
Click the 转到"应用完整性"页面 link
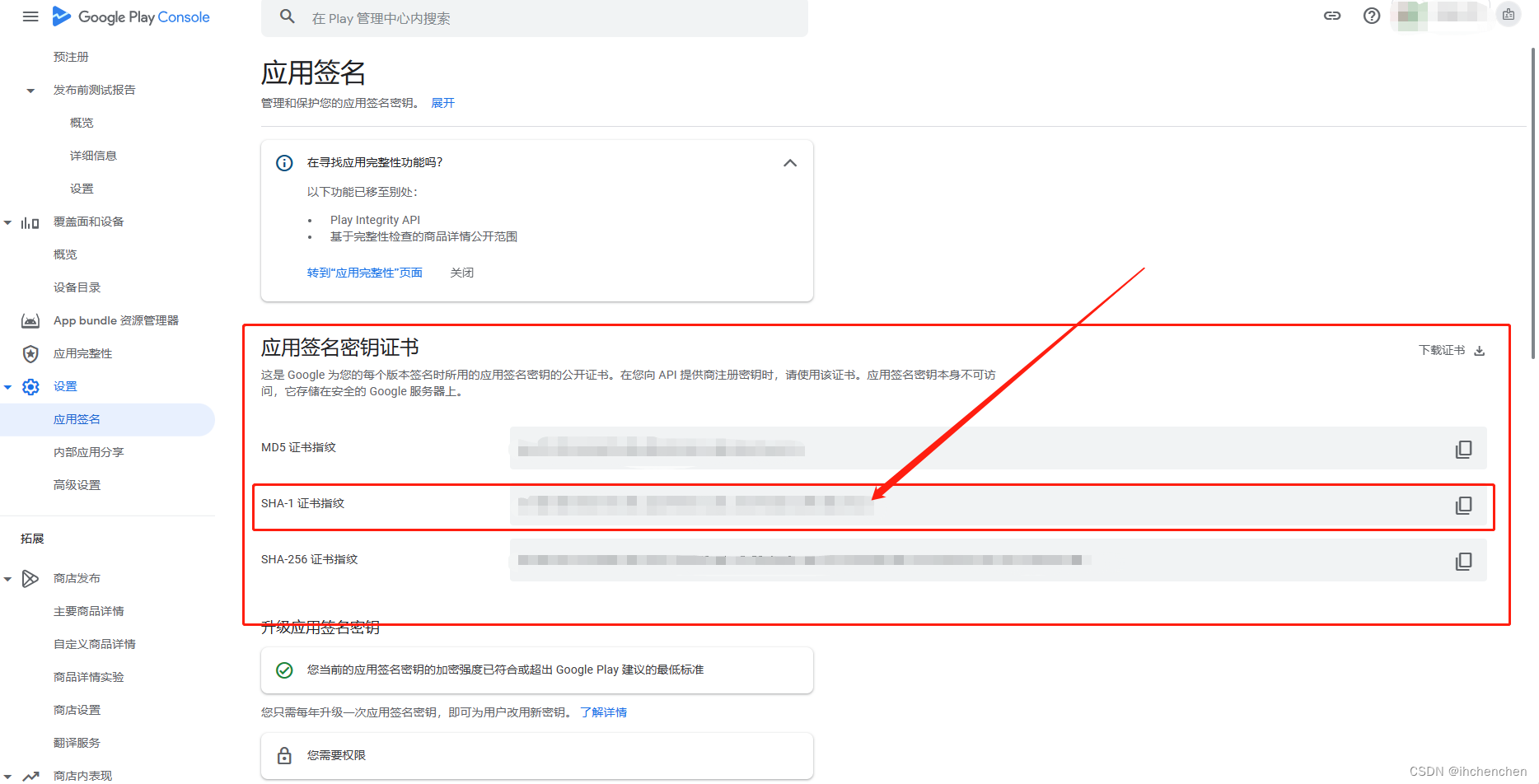click(x=365, y=272)
